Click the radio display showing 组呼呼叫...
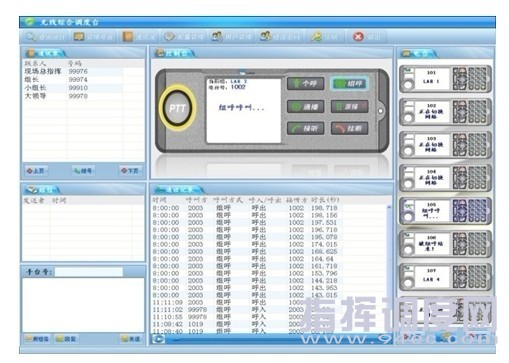Screen dimensions: 509x363 [243, 110]
